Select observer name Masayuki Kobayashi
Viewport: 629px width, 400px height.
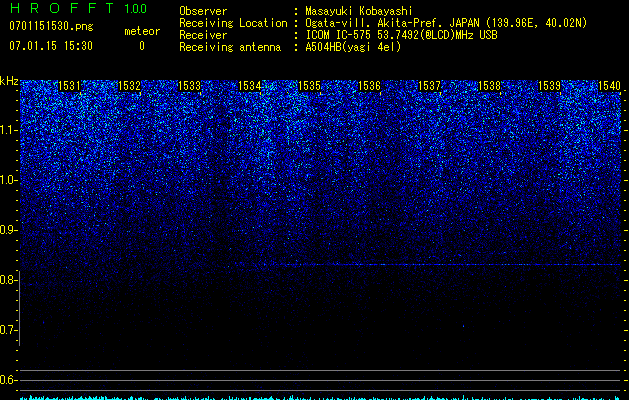(x=359, y=11)
